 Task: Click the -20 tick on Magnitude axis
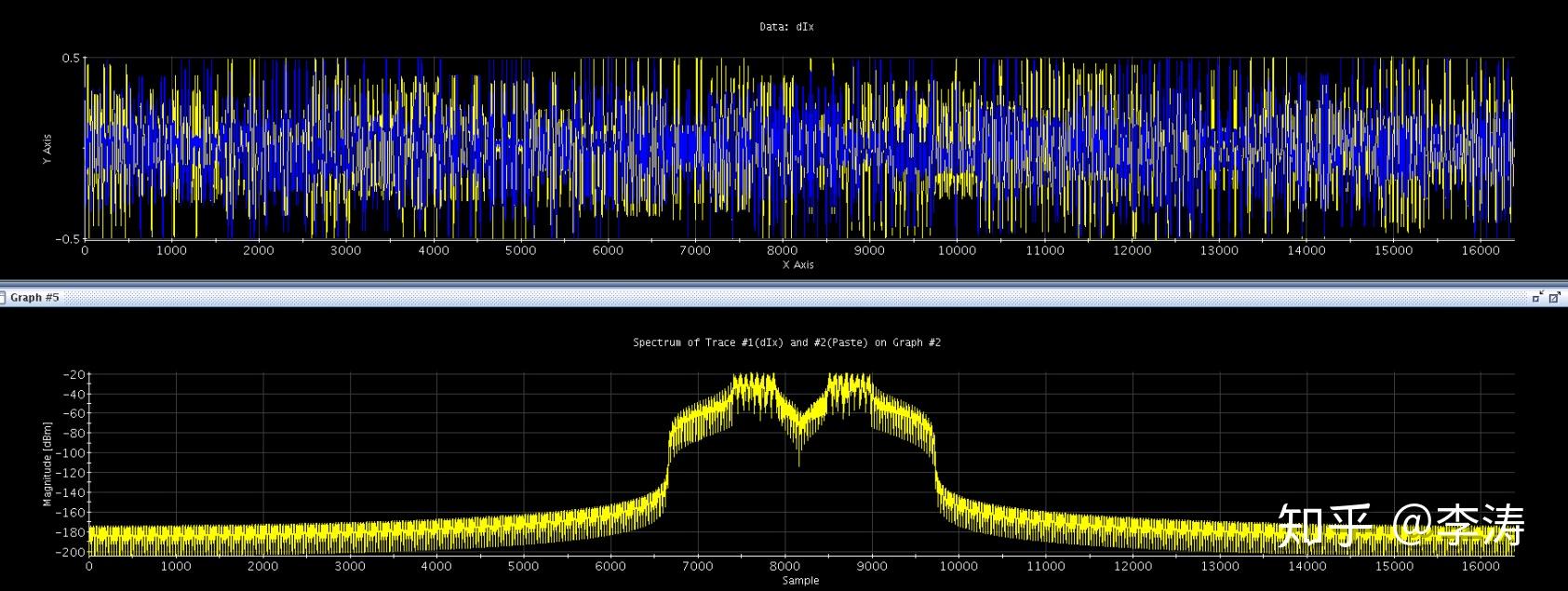click(74, 374)
